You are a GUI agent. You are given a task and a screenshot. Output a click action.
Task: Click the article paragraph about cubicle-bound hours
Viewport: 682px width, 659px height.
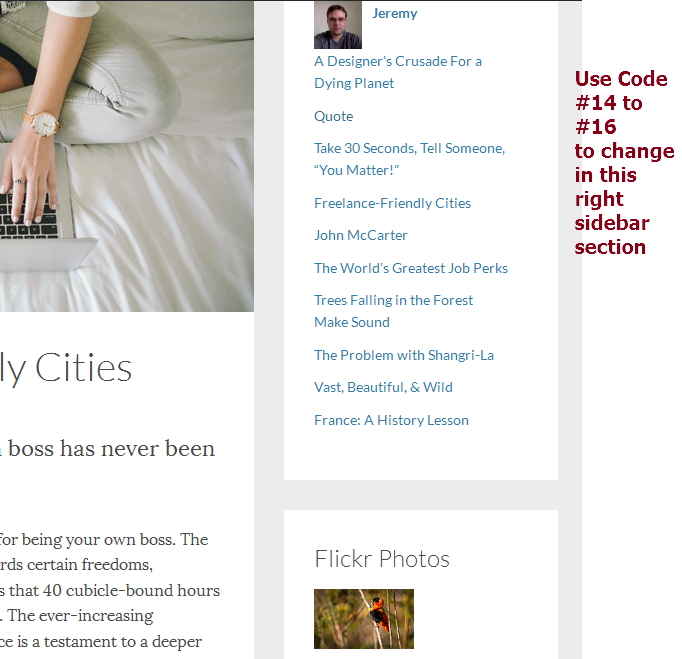(x=110, y=590)
